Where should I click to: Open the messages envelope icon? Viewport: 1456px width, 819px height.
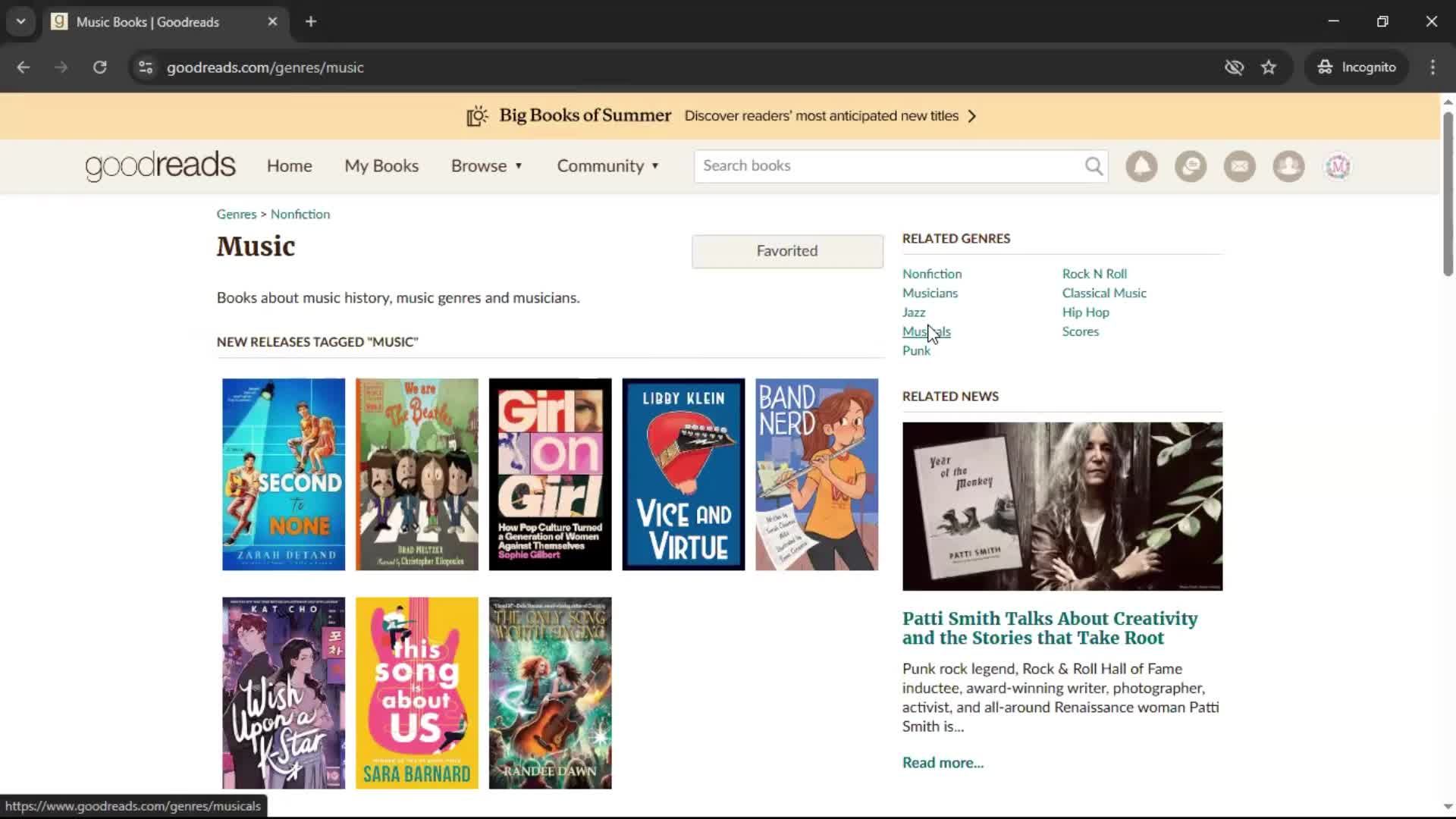pos(1240,166)
